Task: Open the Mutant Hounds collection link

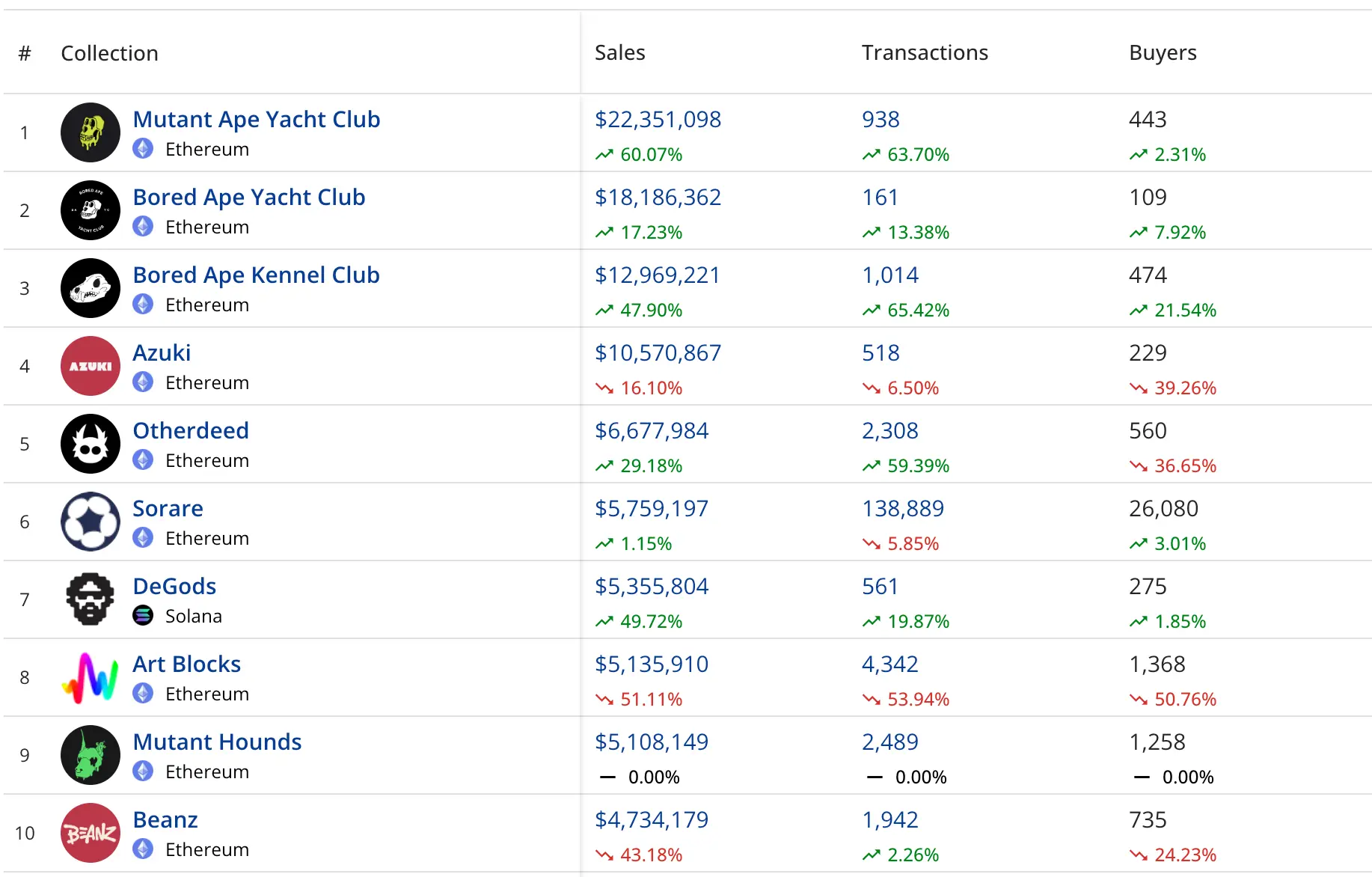Action: pos(217,742)
